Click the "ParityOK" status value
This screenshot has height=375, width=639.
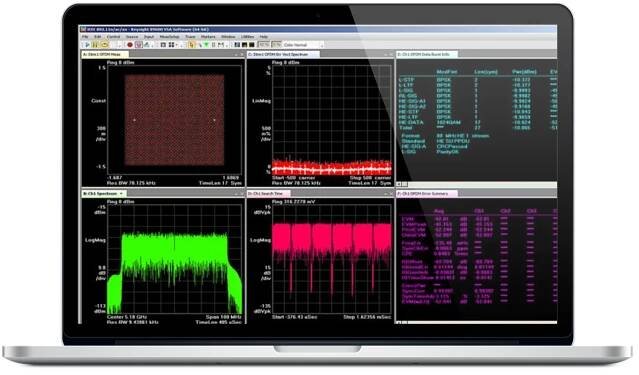pos(447,151)
